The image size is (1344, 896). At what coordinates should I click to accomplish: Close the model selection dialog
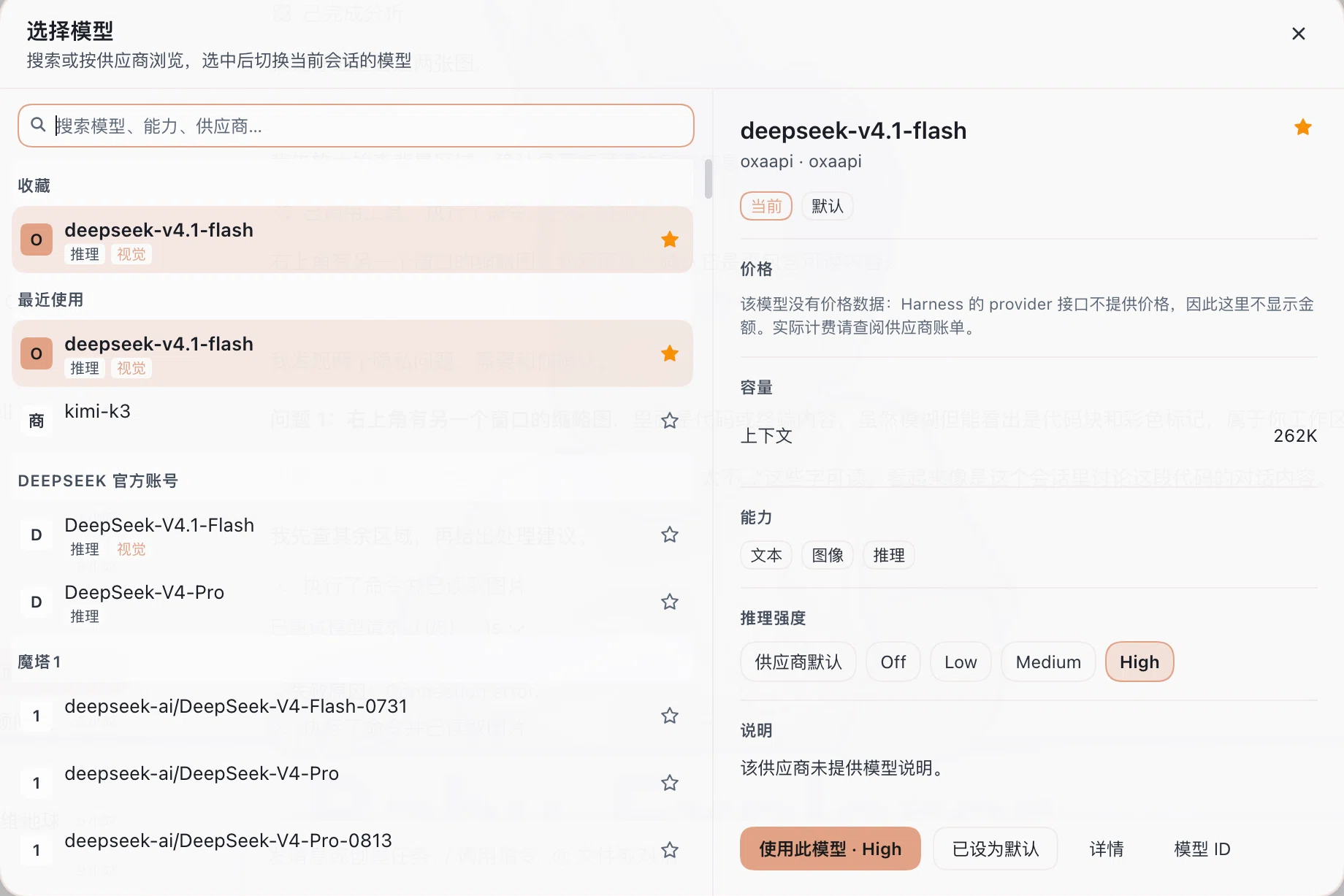1298,34
